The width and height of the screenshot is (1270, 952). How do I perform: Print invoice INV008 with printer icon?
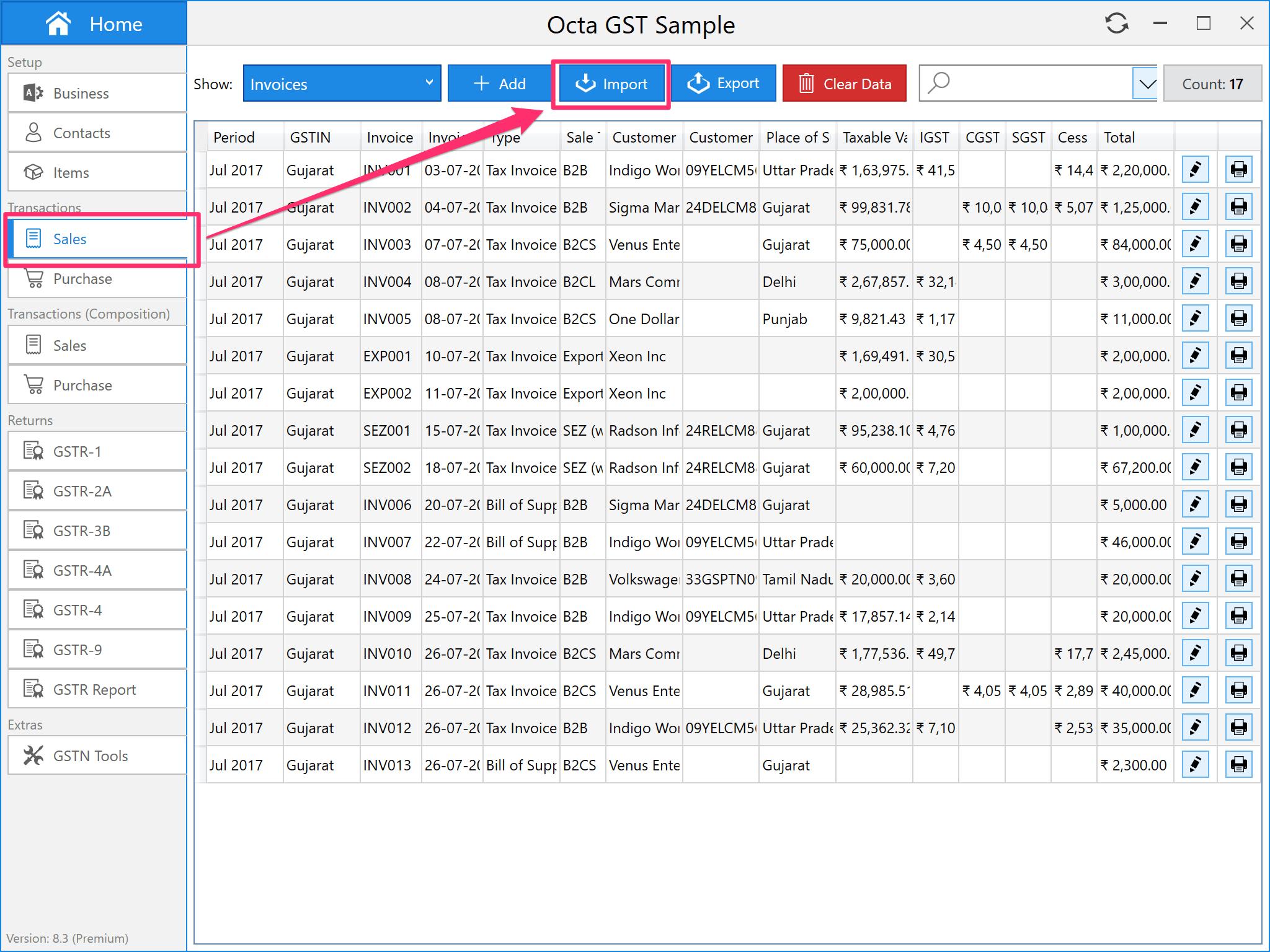1238,579
